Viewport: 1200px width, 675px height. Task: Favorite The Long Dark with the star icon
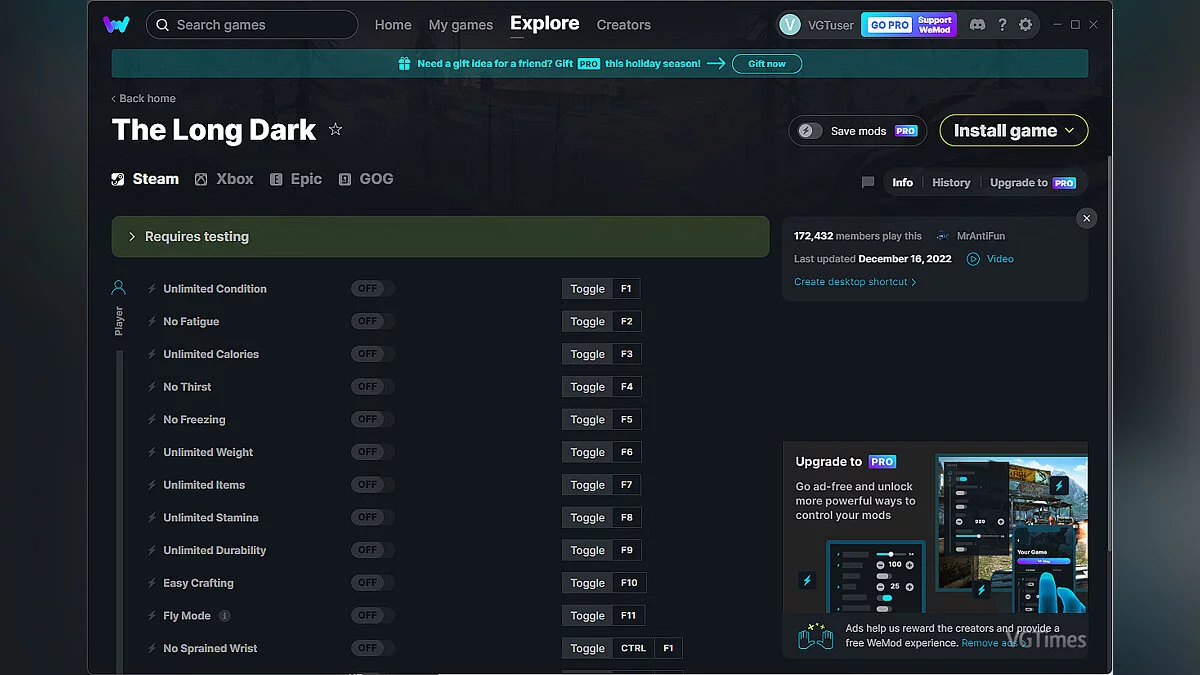[335, 128]
